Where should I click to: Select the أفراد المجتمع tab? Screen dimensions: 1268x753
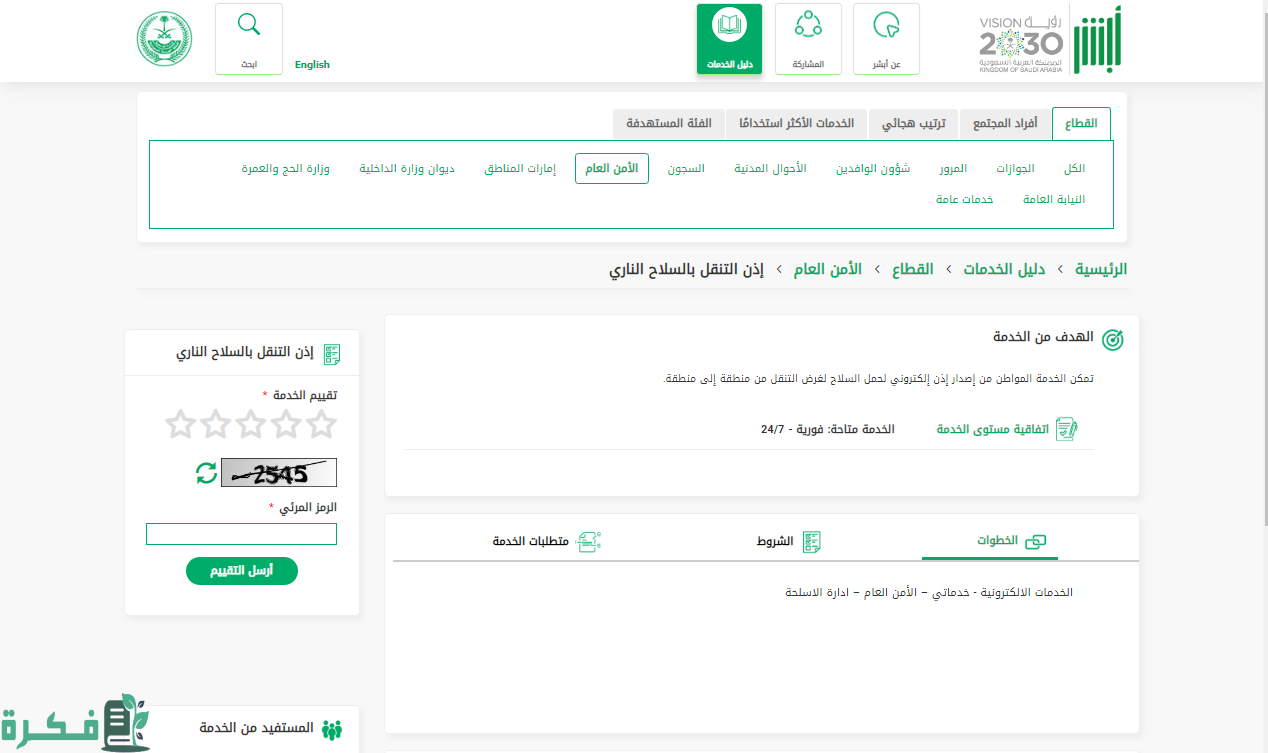[1004, 123]
